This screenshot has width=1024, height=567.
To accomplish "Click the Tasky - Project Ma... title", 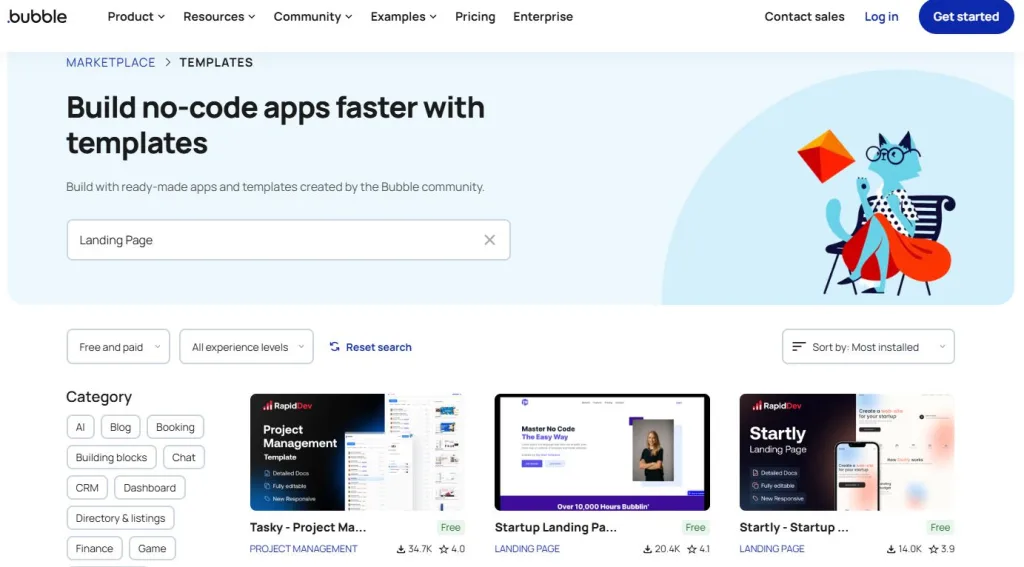I will click(x=308, y=527).
